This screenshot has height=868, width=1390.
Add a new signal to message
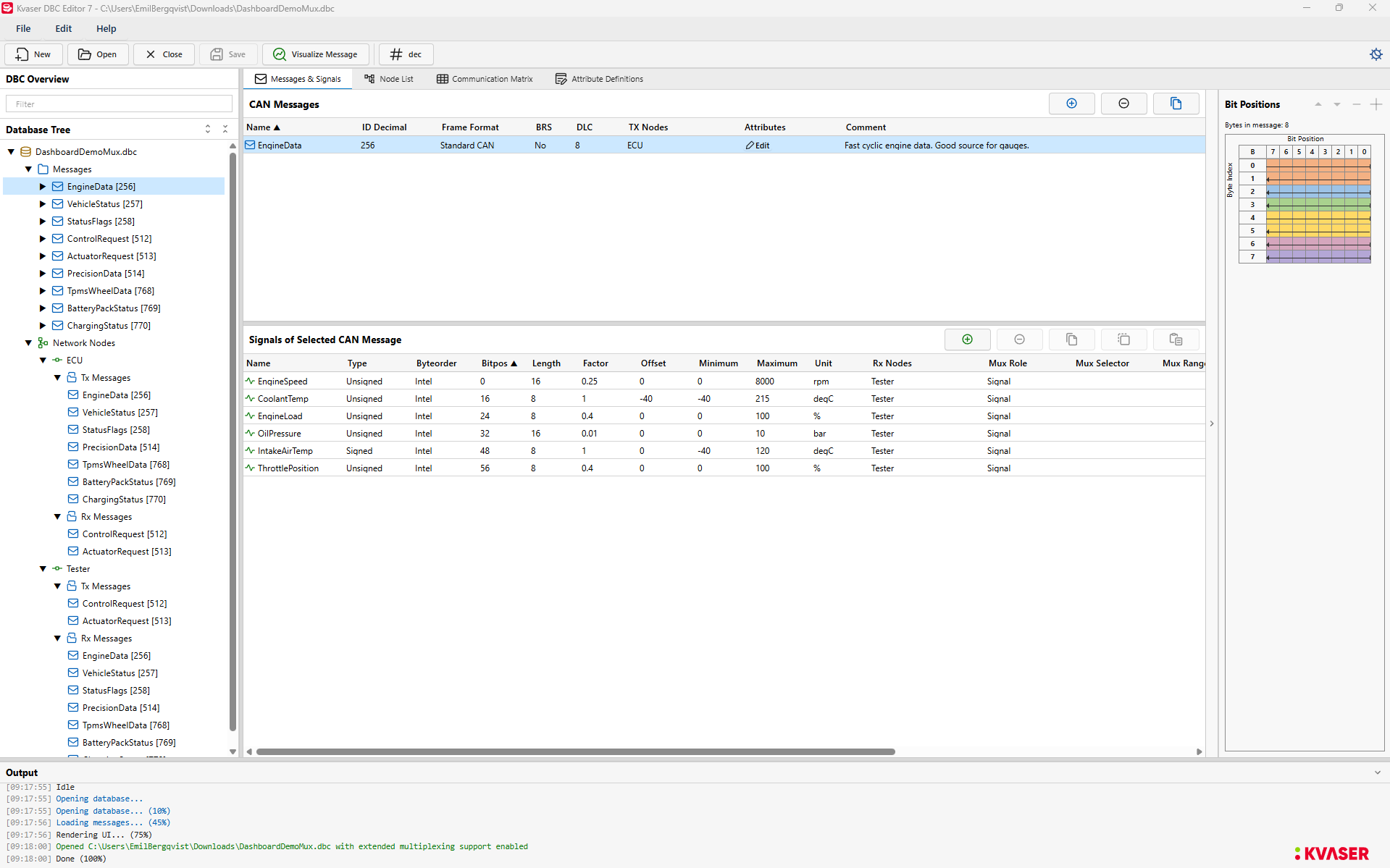pos(967,339)
